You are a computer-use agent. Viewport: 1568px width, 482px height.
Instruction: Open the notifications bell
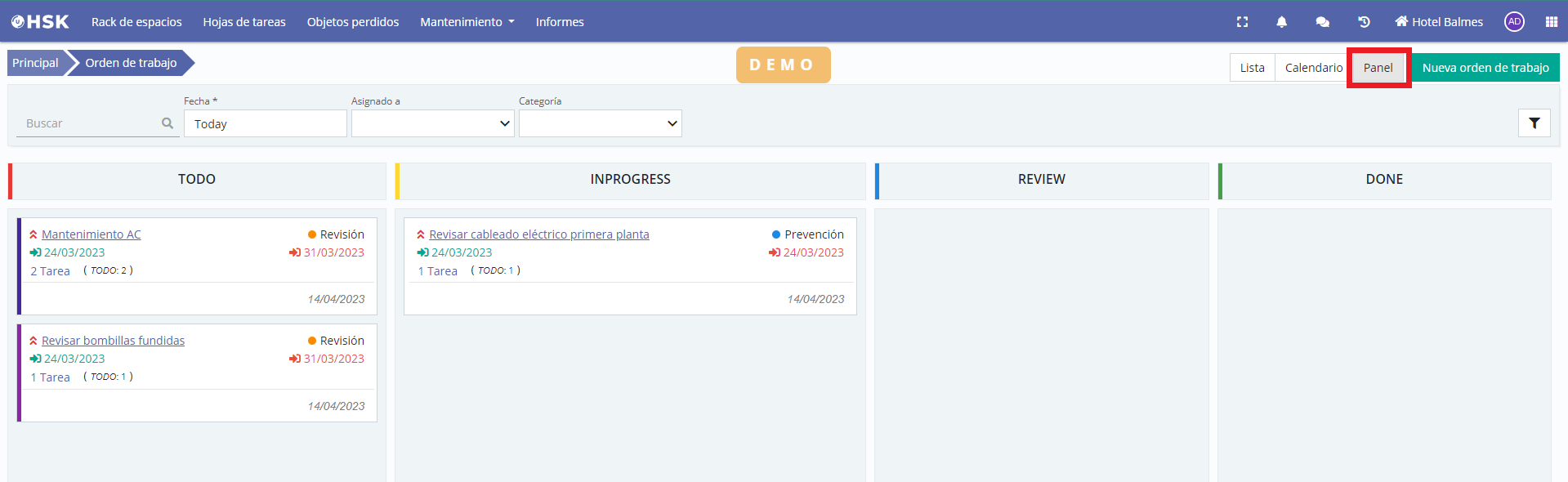coord(1281,22)
